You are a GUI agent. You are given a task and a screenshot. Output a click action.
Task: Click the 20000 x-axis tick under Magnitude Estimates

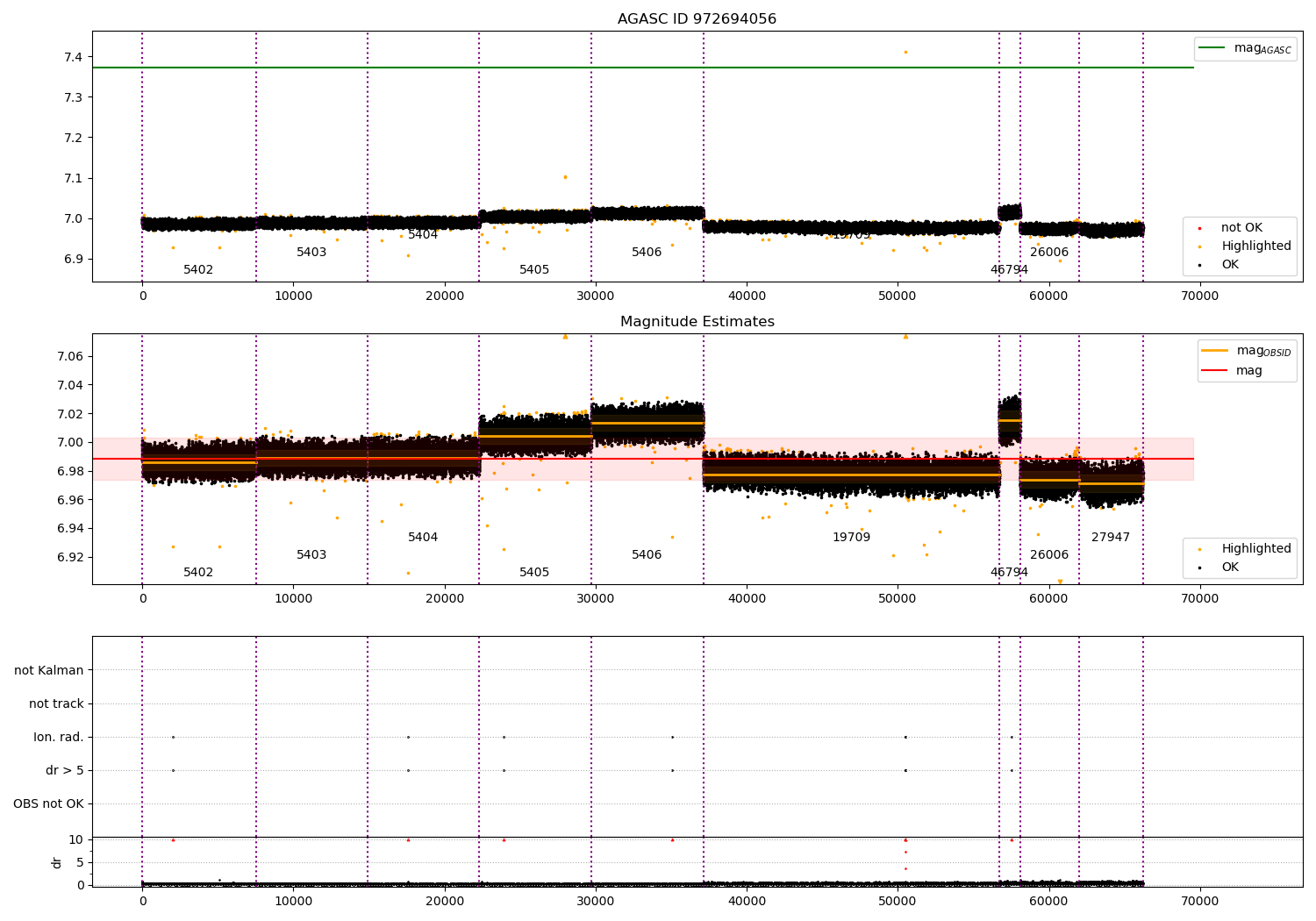445,598
